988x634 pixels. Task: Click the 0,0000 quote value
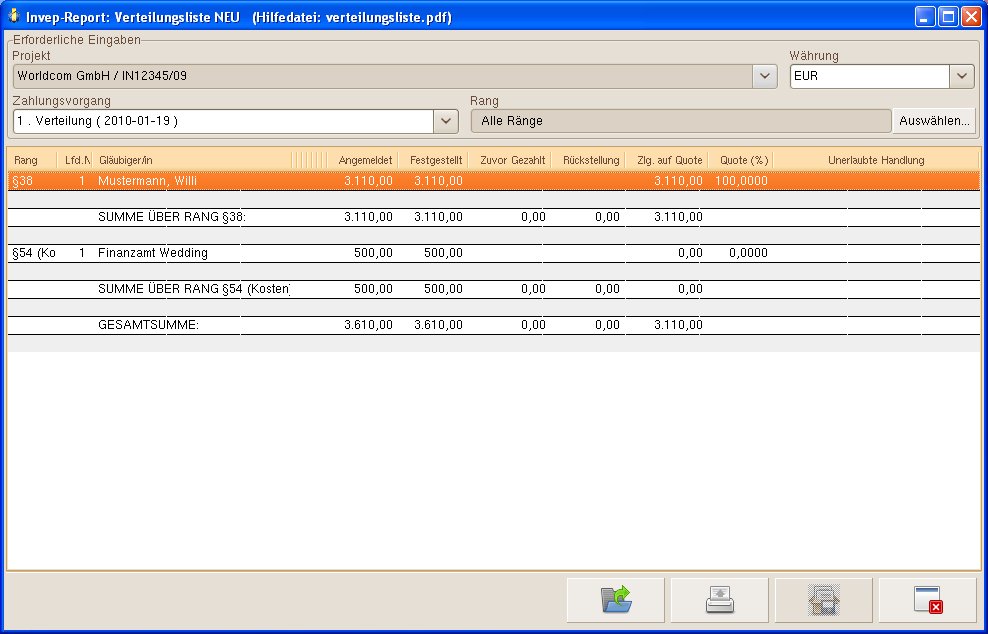[x=748, y=253]
